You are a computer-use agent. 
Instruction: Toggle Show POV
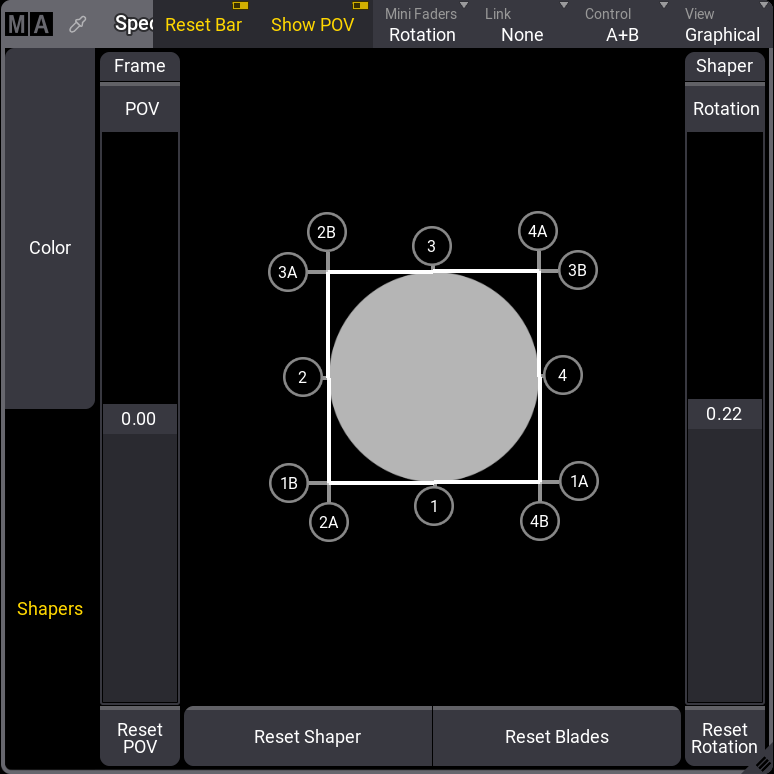click(313, 24)
